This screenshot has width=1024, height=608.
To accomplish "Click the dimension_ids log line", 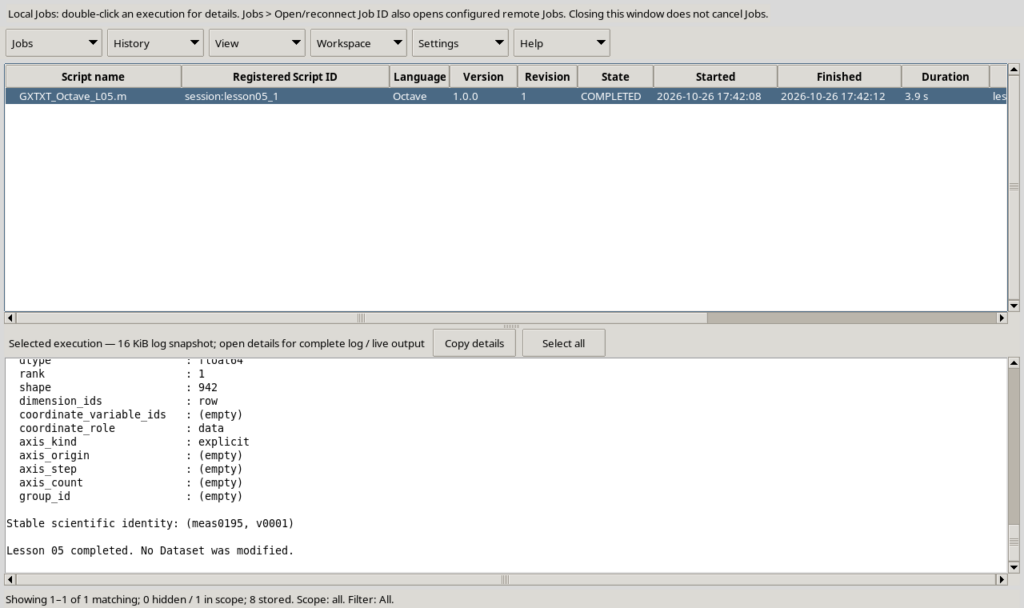I will pyautogui.click(x=118, y=401).
